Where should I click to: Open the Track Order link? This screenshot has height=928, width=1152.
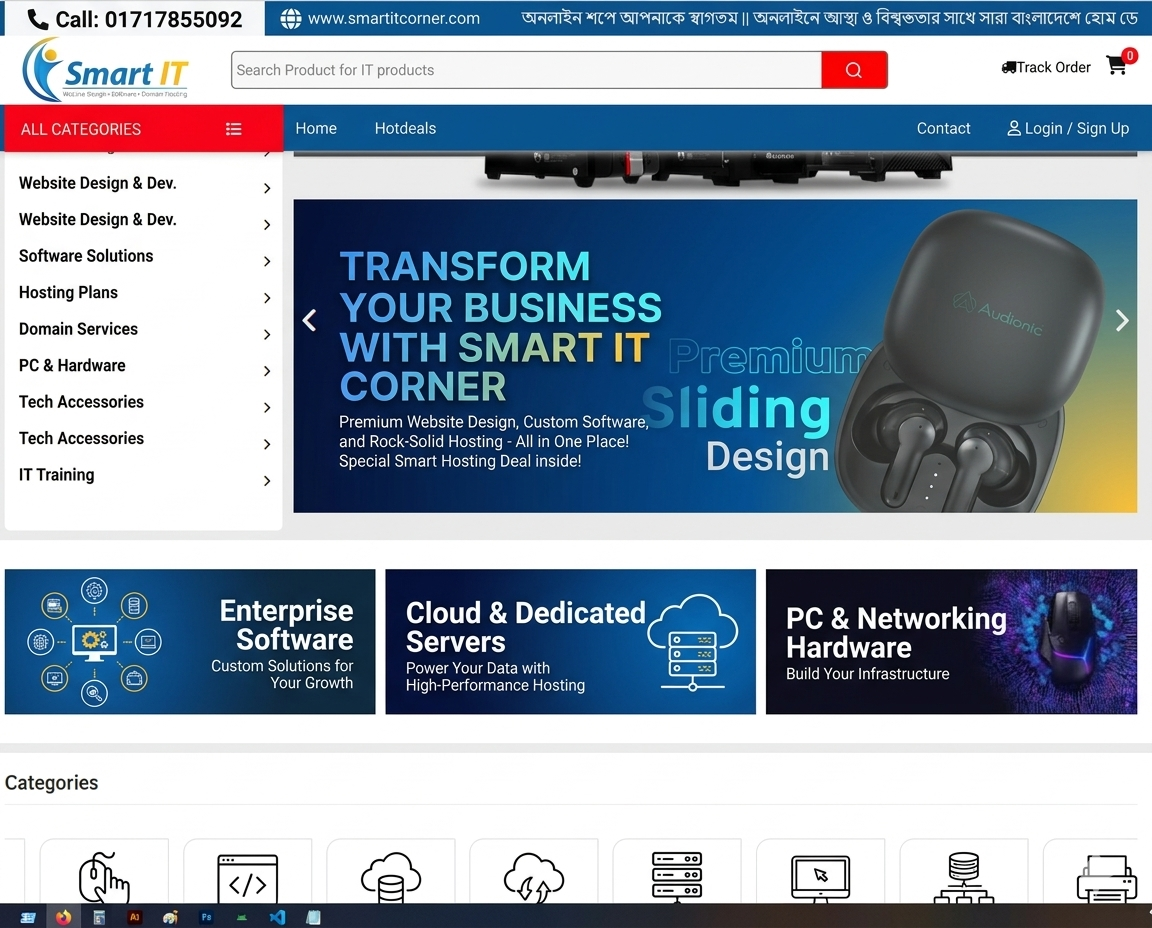[x=1046, y=67]
